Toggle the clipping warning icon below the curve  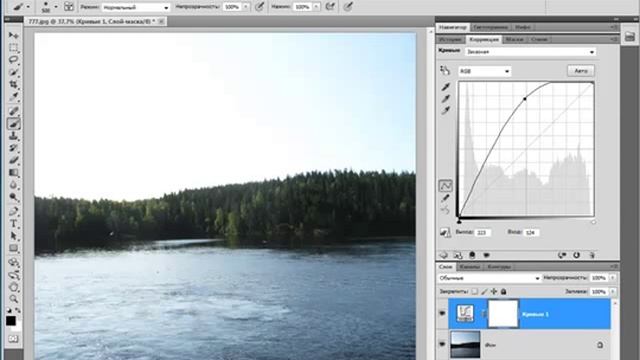coord(444,233)
